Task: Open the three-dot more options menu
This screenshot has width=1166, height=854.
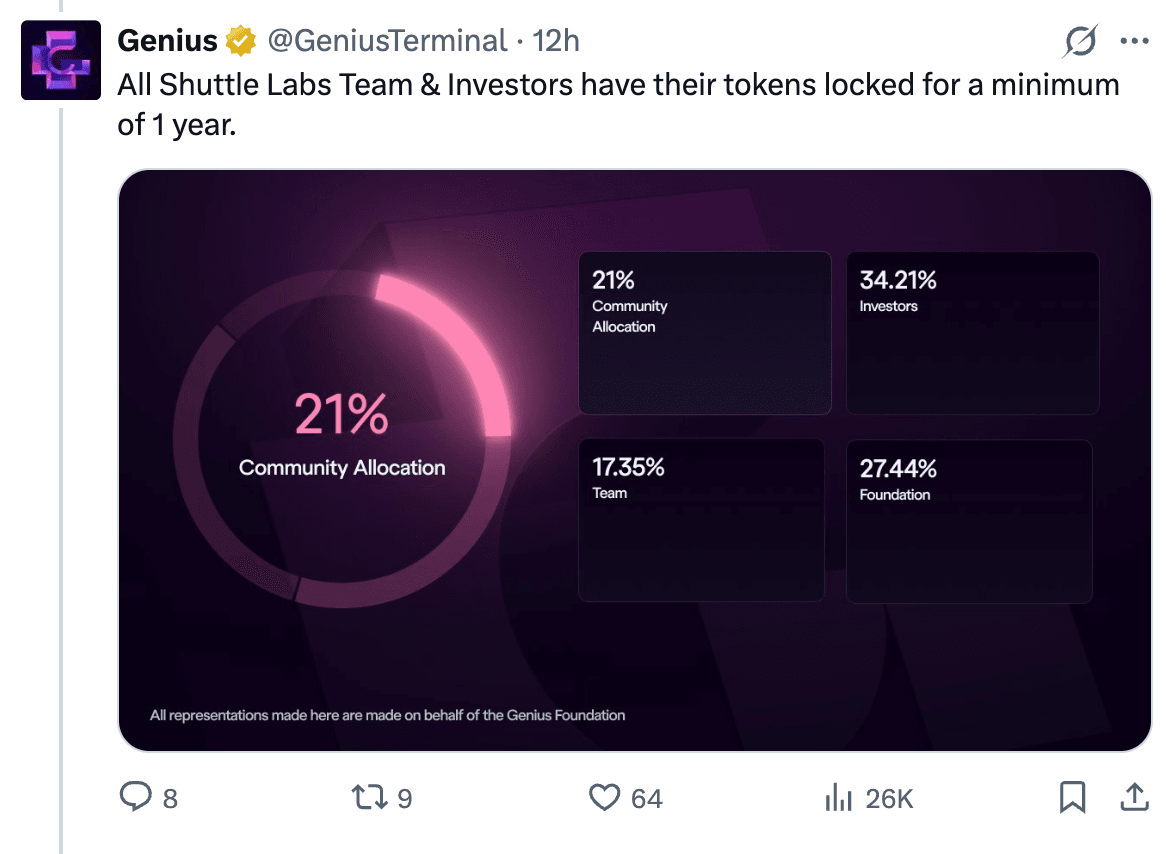Action: click(x=1135, y=41)
